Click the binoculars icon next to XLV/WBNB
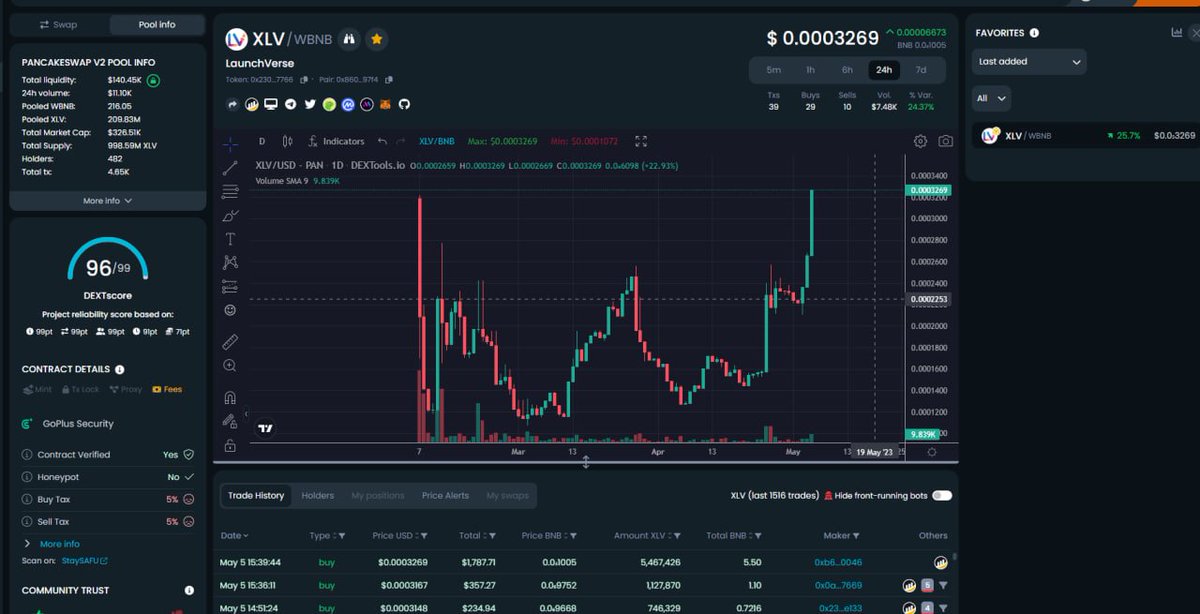The height and width of the screenshot is (614, 1200). point(350,39)
